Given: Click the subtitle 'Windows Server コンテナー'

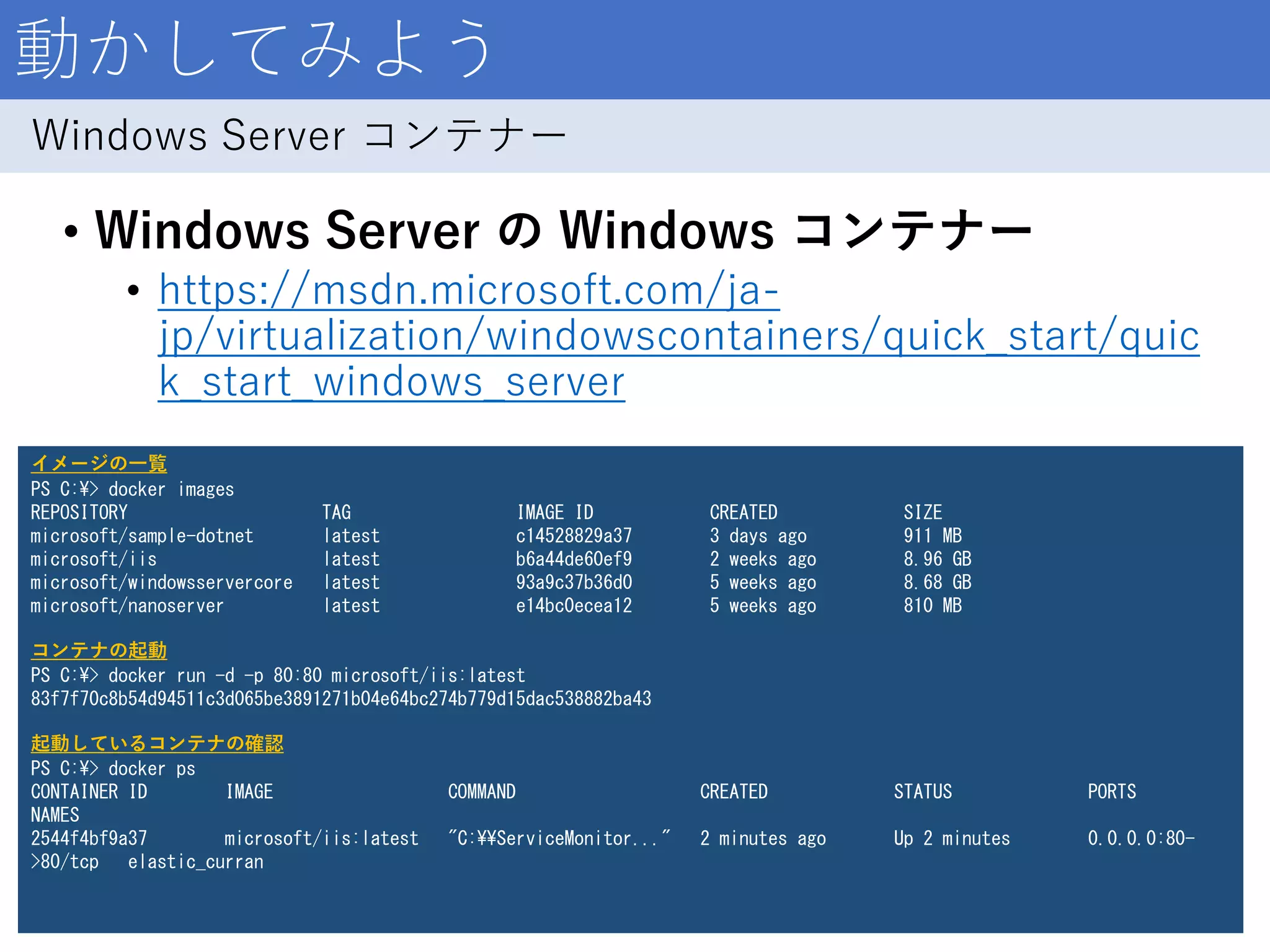Looking at the screenshot, I should [300, 135].
